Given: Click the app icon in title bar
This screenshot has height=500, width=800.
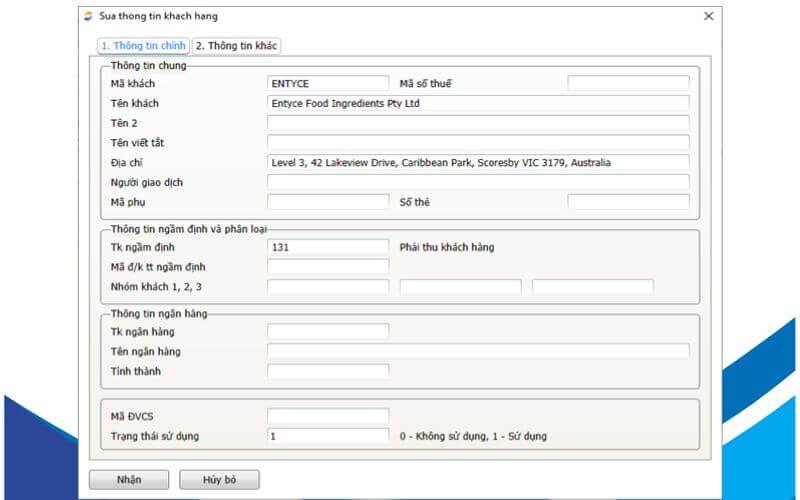Looking at the screenshot, I should pyautogui.click(x=88, y=16).
